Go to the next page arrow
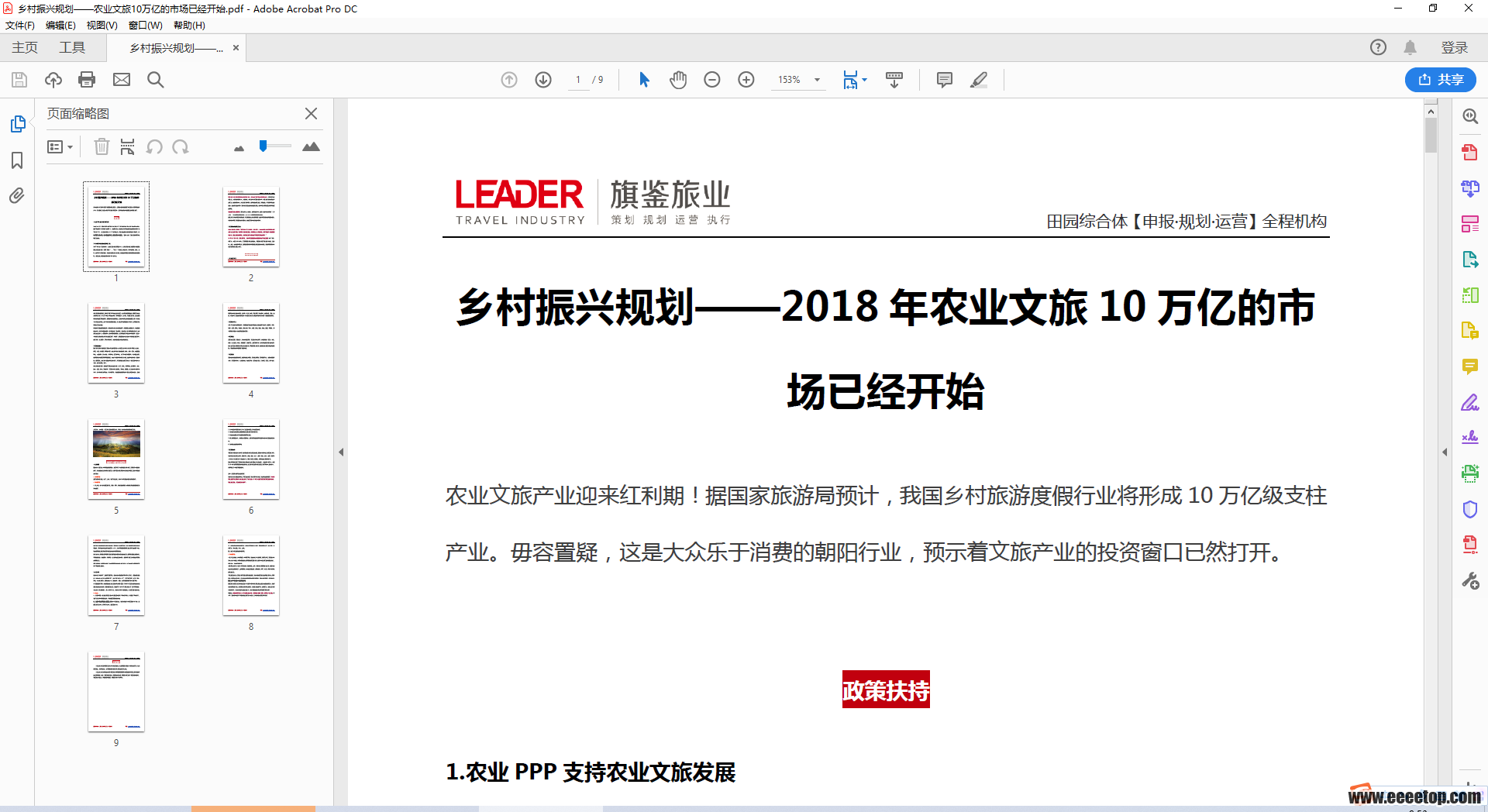This screenshot has width=1488, height=812. [543, 80]
